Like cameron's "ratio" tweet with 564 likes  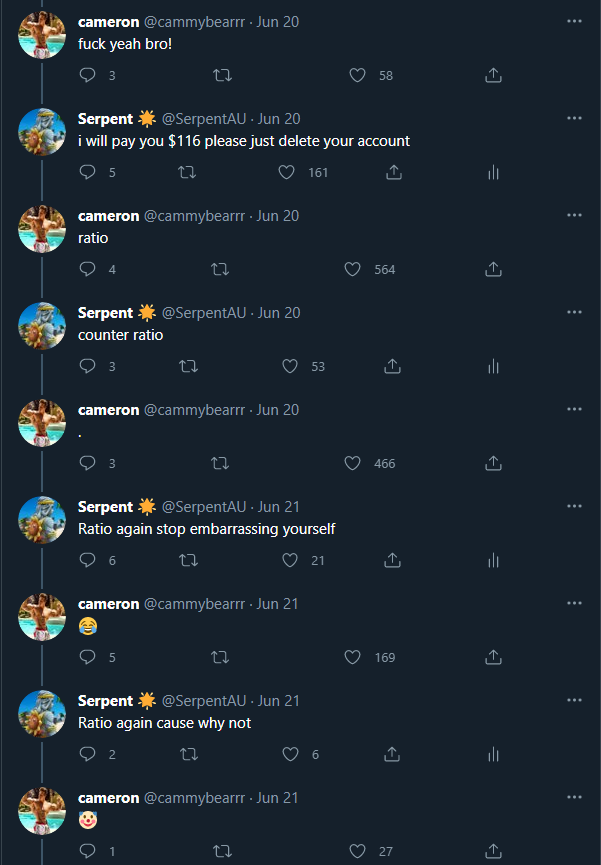(352, 269)
